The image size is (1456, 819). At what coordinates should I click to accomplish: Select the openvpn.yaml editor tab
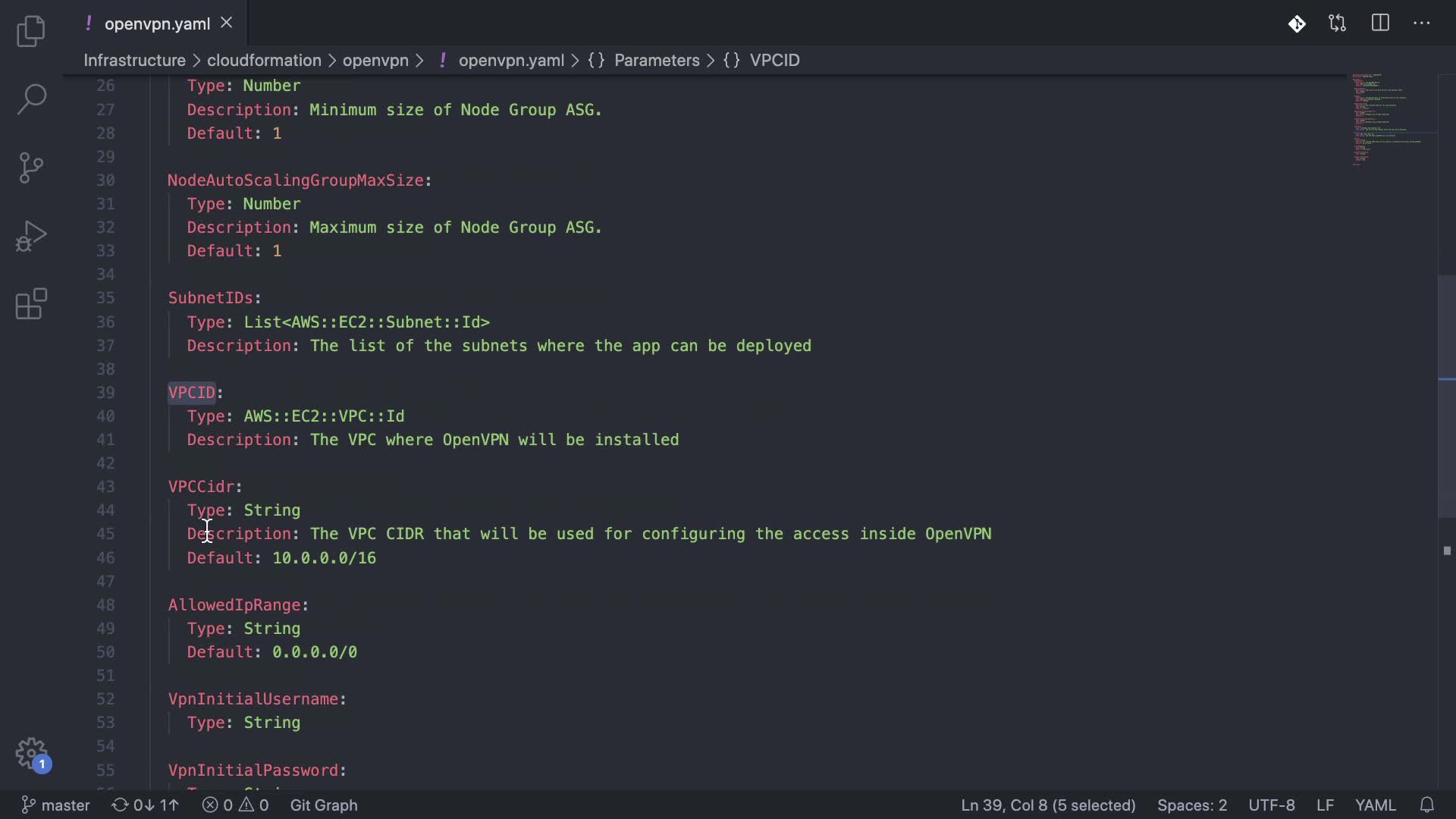click(157, 24)
